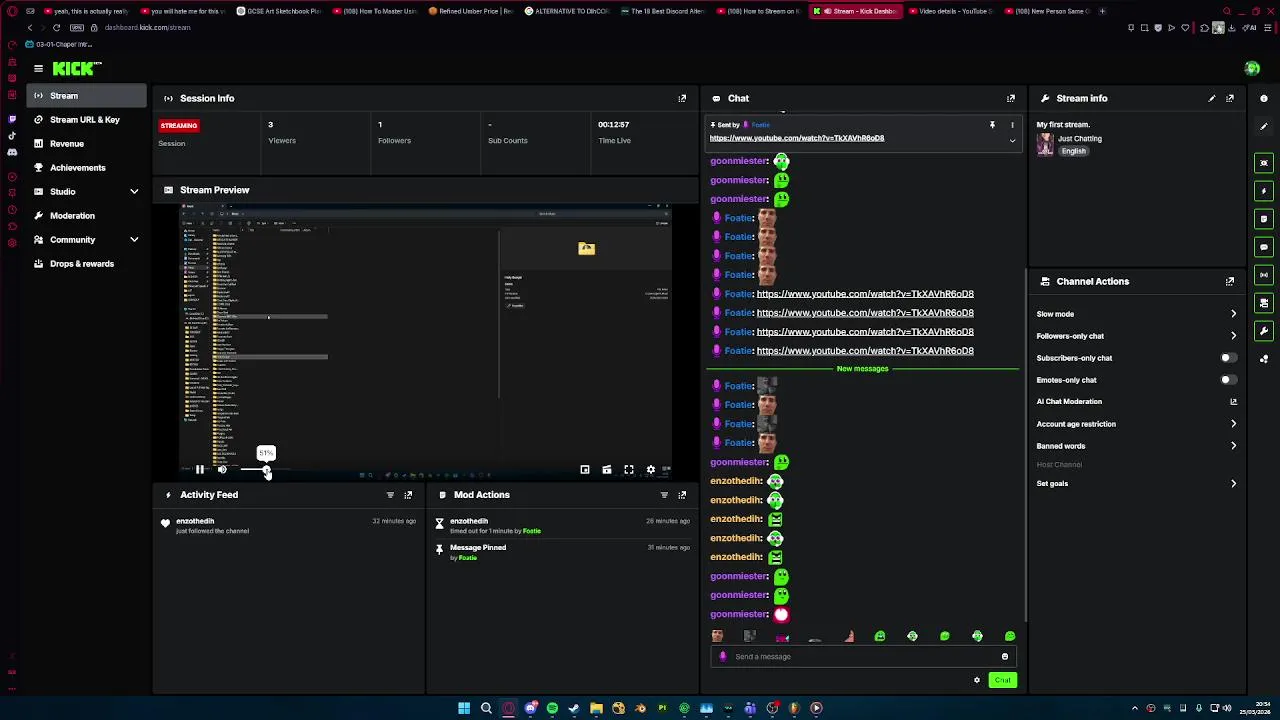Click the lightning bolt icon in right rail
1280x720 pixels.
click(x=1264, y=191)
